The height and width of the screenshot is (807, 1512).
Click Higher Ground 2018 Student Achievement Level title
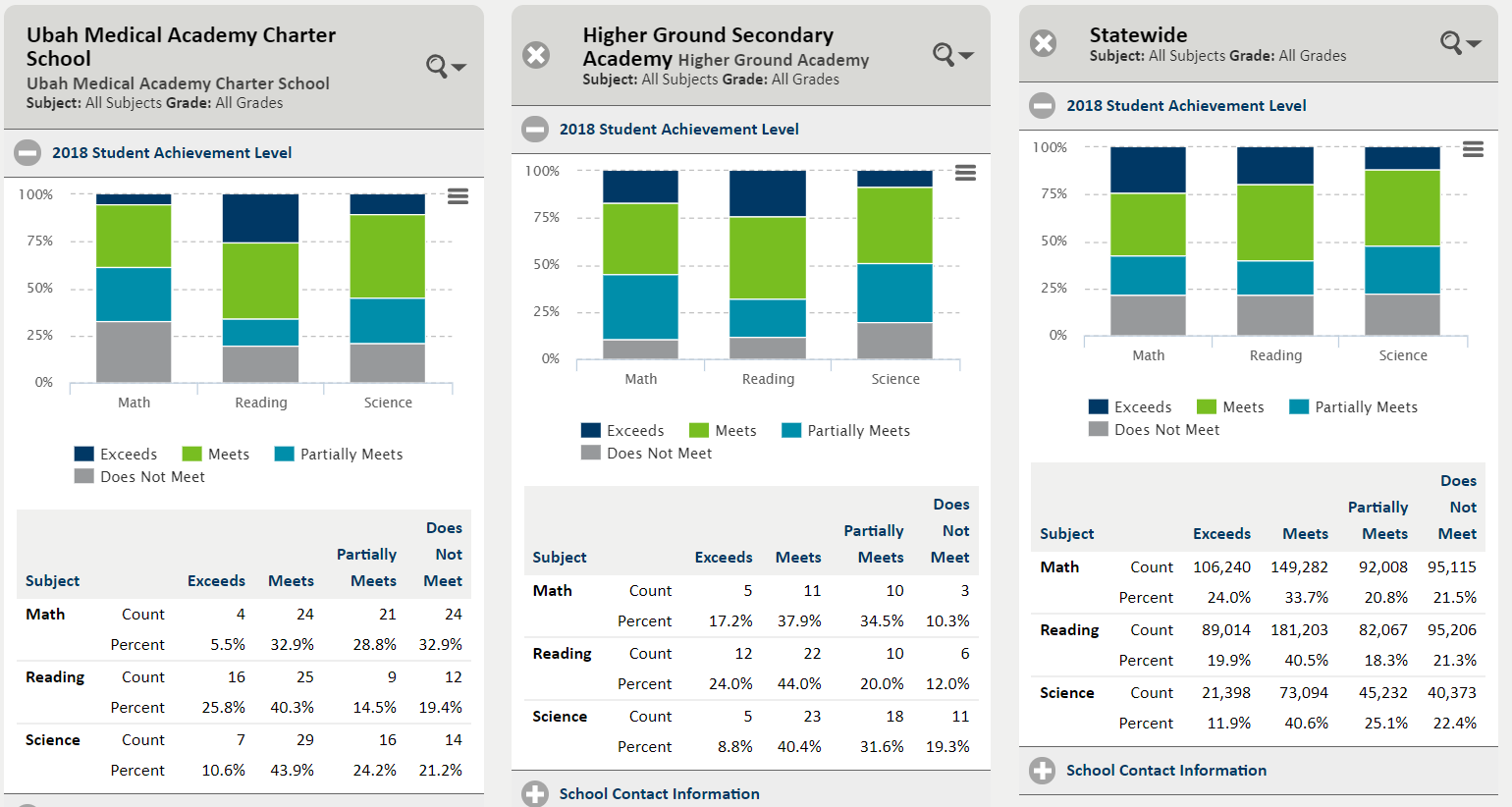679,130
